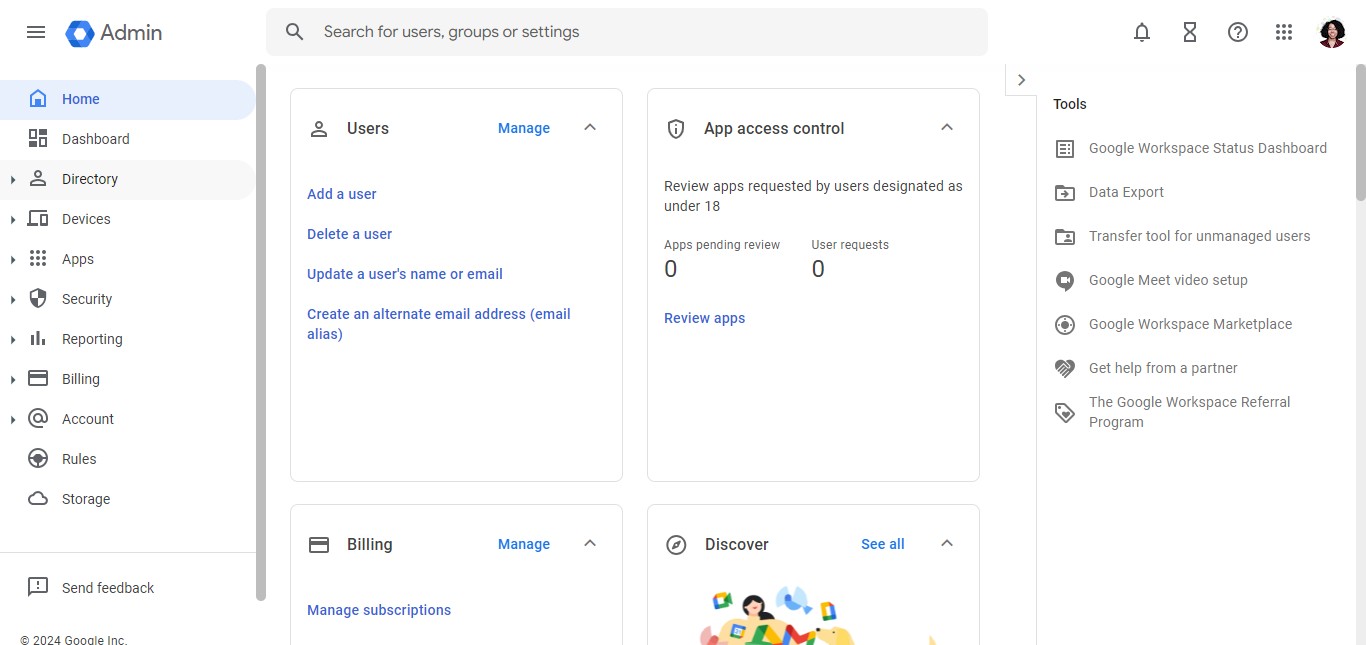Expand the Security section arrow
Screen dimensions: 1366x645
[13, 300]
